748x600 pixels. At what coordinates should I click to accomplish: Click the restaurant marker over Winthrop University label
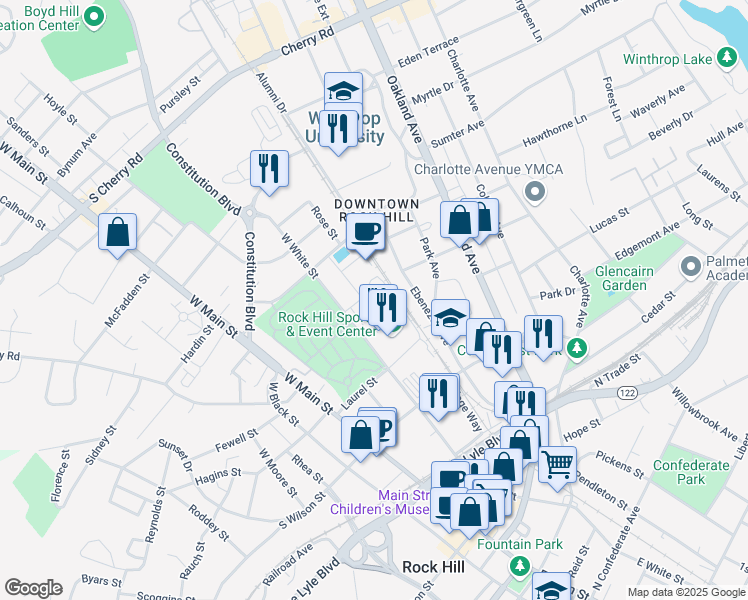click(x=338, y=131)
